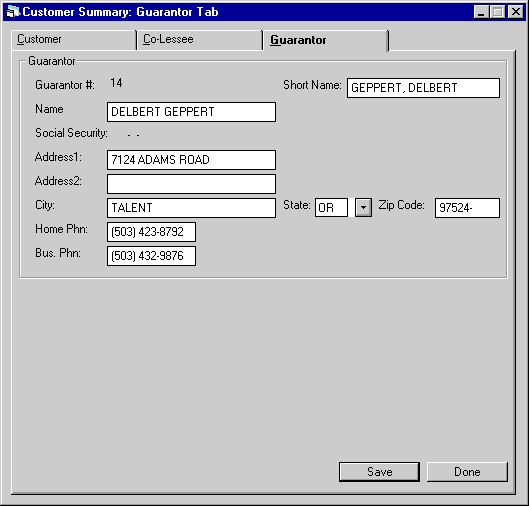Screen dimensions: 529x506
Task: Focus the City input field
Action: pyautogui.click(x=191, y=208)
